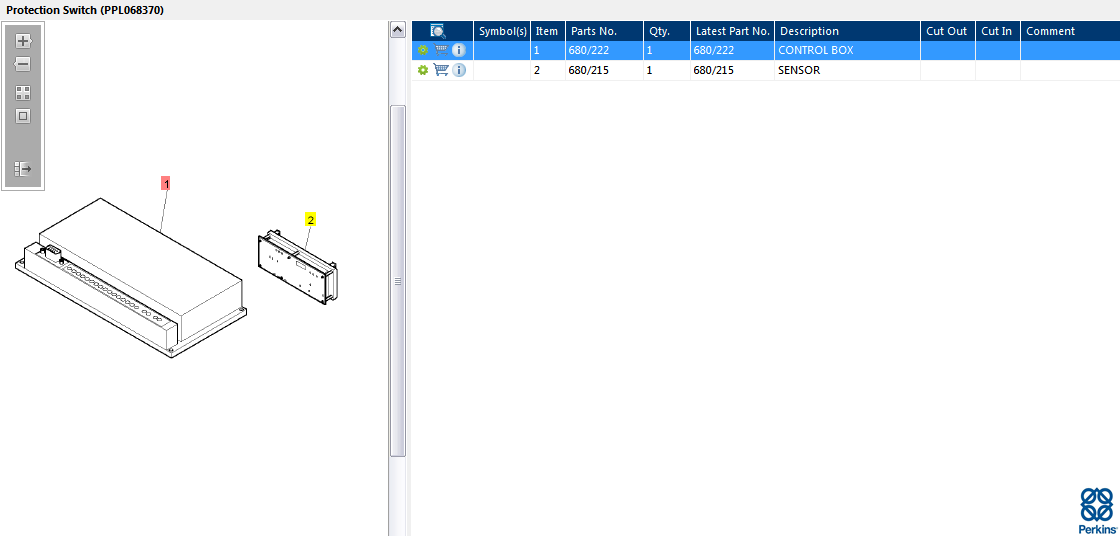
Task: Open info for CONTROL BOX row
Action: 459,50
